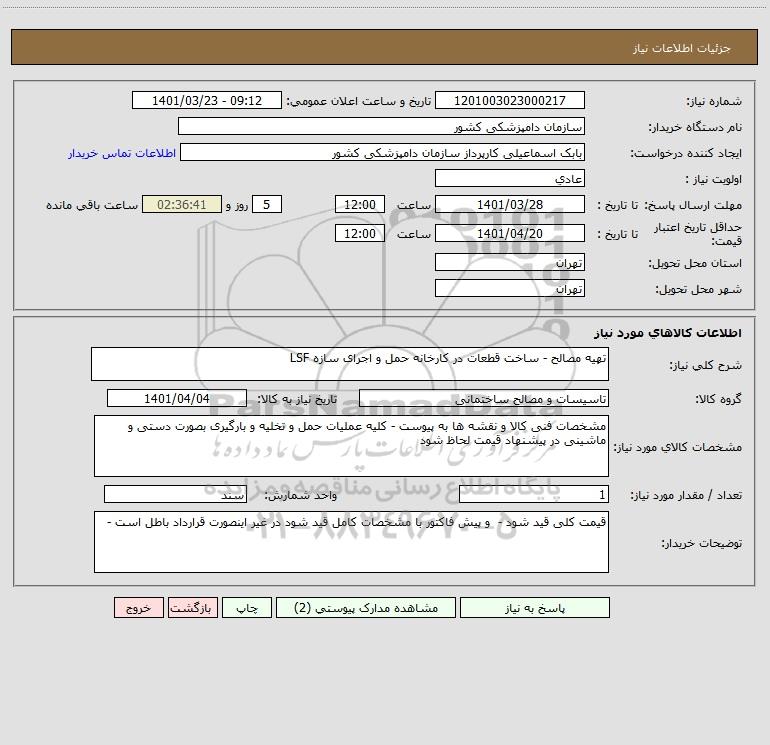The image size is (770, 745).
Task: Click the label واحد شمارش
Action: pyautogui.click(x=301, y=496)
